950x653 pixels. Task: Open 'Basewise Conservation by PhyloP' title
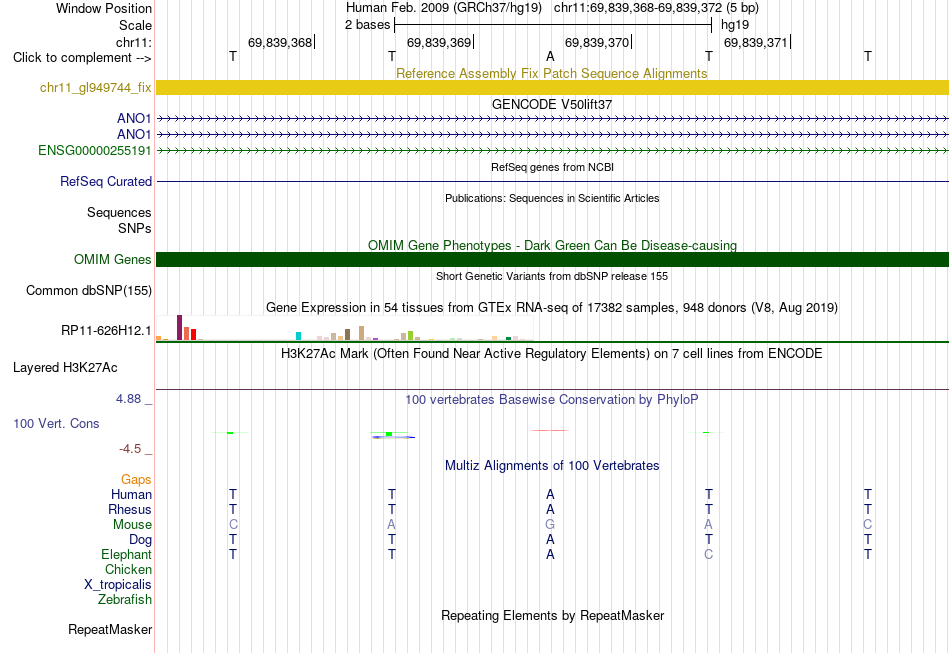552,400
